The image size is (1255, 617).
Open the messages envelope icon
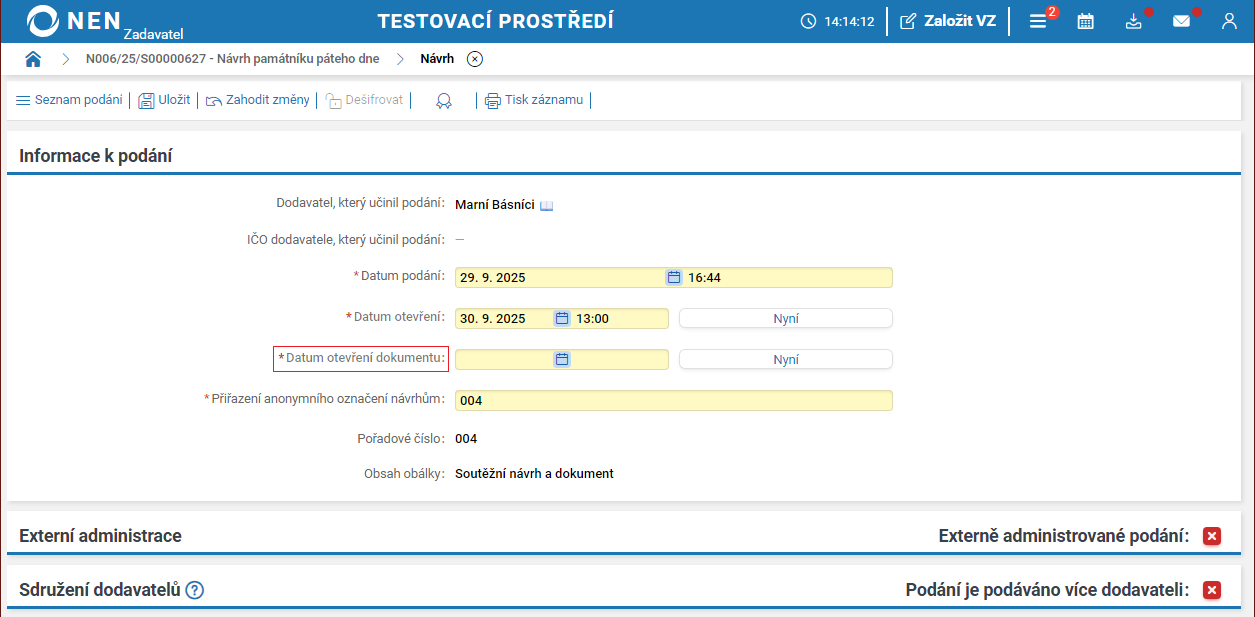pos(1181,21)
